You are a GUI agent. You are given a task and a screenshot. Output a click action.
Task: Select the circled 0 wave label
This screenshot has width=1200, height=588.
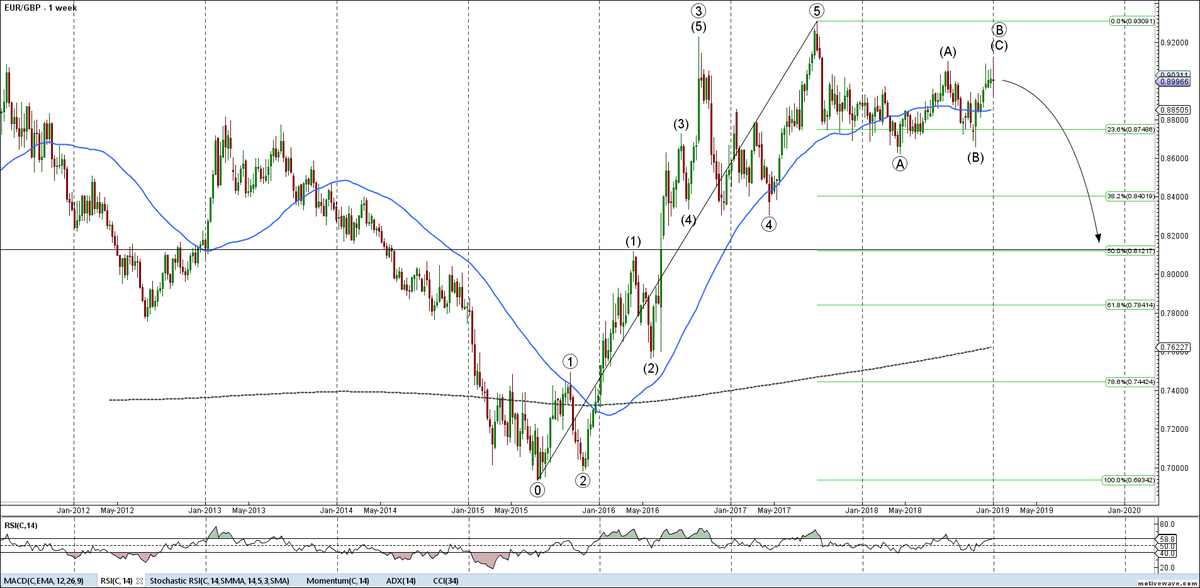538,490
